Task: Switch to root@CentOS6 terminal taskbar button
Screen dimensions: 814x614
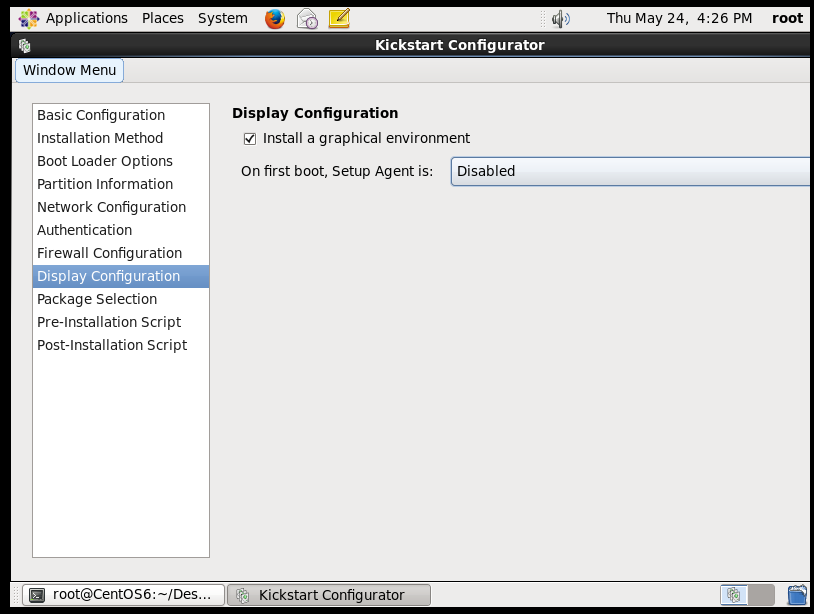Action: pyautogui.click(x=124, y=595)
